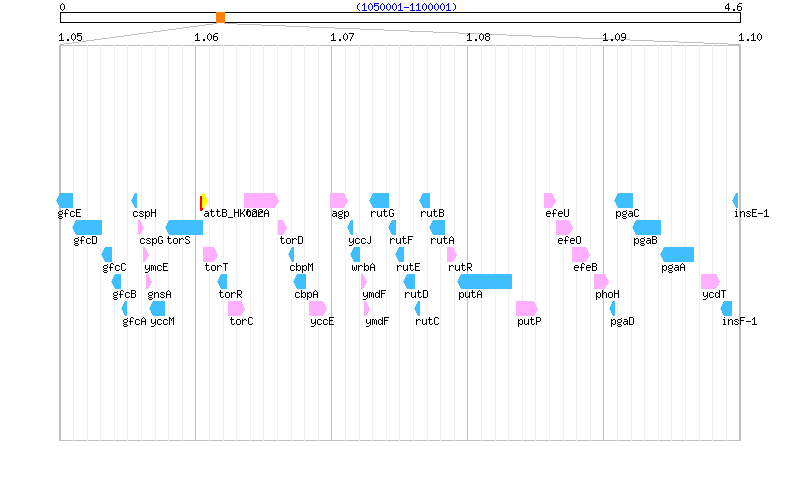Select the blue rutG gene arrow
800x500 pixels.
(x=380, y=200)
